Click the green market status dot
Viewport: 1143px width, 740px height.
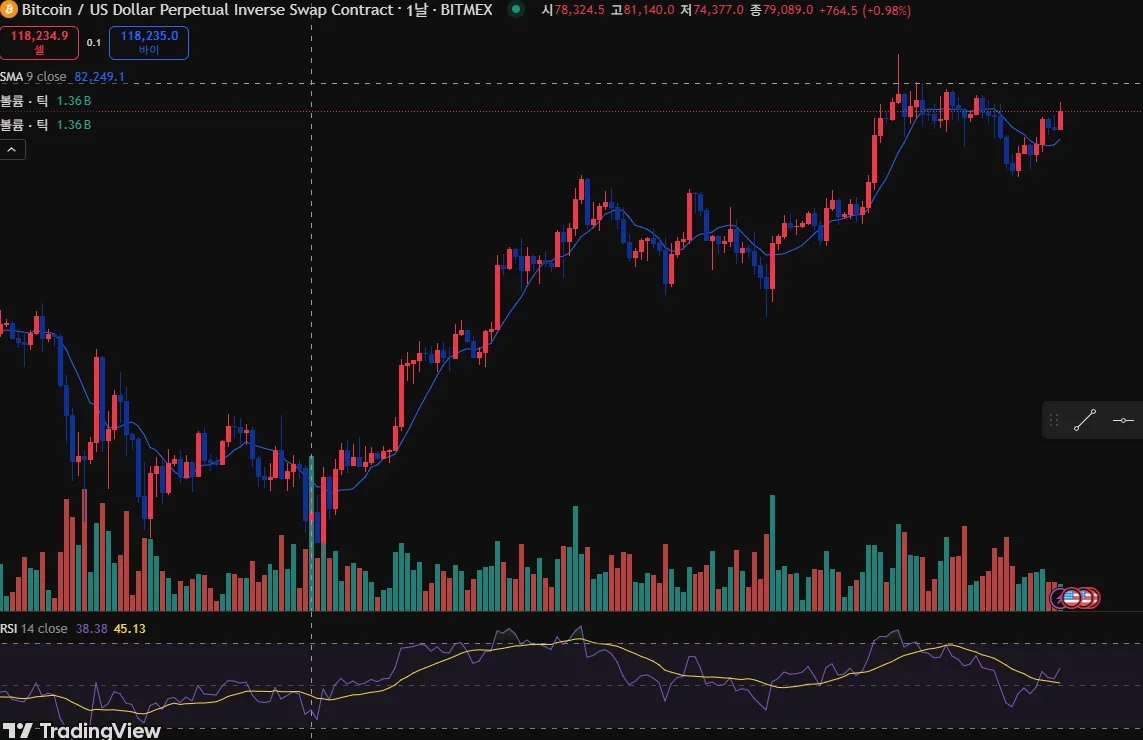(x=516, y=9)
